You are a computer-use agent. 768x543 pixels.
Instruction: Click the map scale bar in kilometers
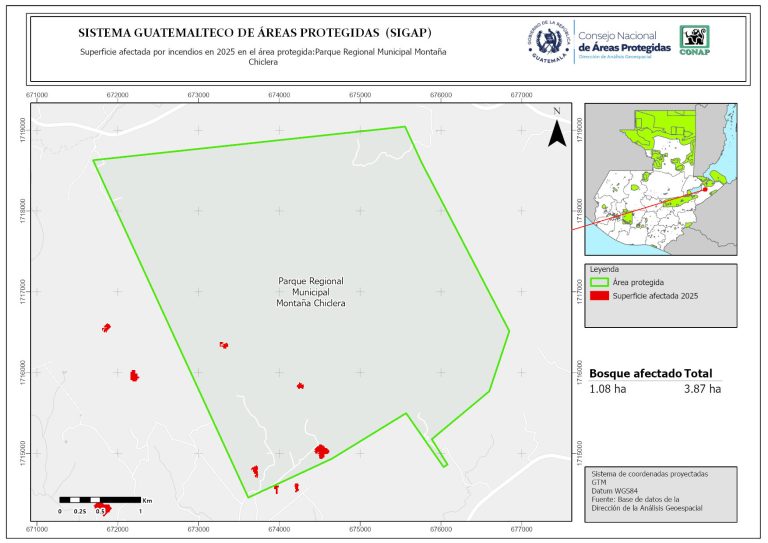100,499
